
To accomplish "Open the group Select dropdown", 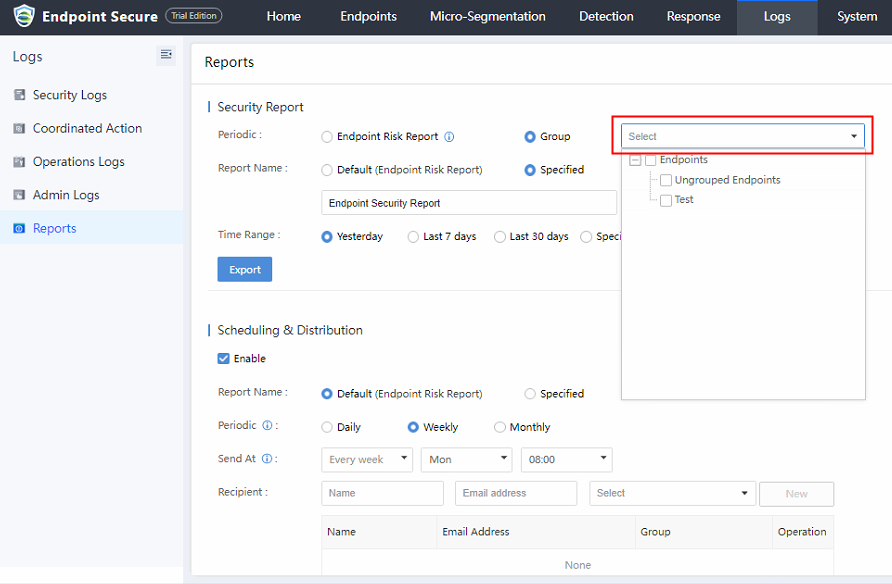I will click(742, 136).
